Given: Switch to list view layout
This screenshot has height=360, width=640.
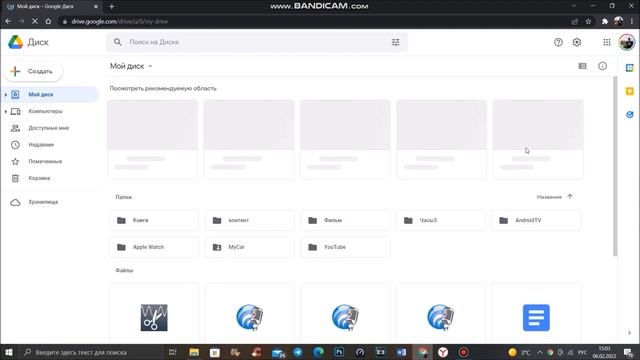Looking at the screenshot, I should (582, 66).
